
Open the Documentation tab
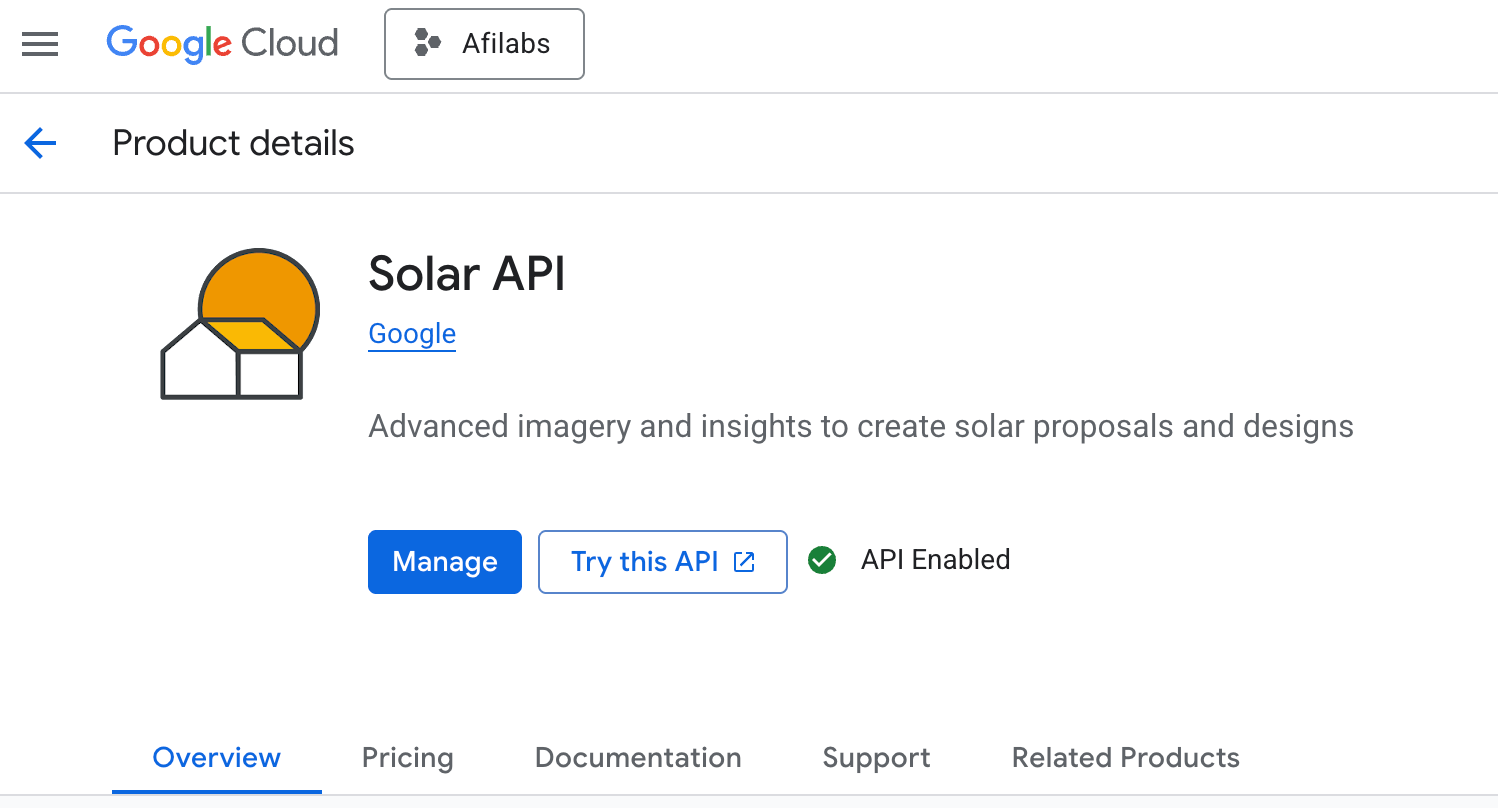[638, 757]
